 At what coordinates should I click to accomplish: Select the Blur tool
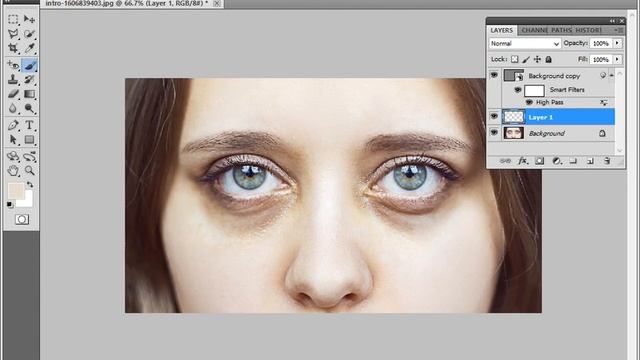point(13,109)
